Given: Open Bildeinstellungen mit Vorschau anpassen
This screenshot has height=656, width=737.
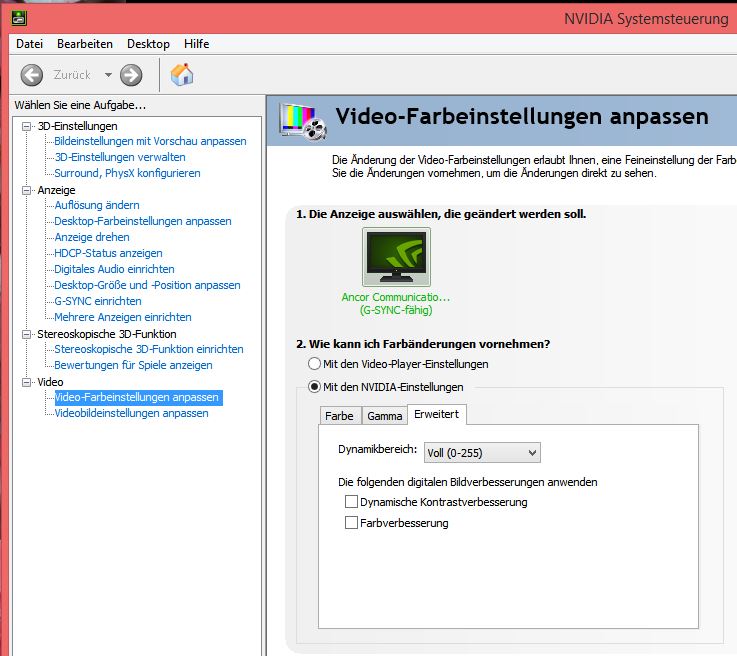Looking at the screenshot, I should pos(150,141).
